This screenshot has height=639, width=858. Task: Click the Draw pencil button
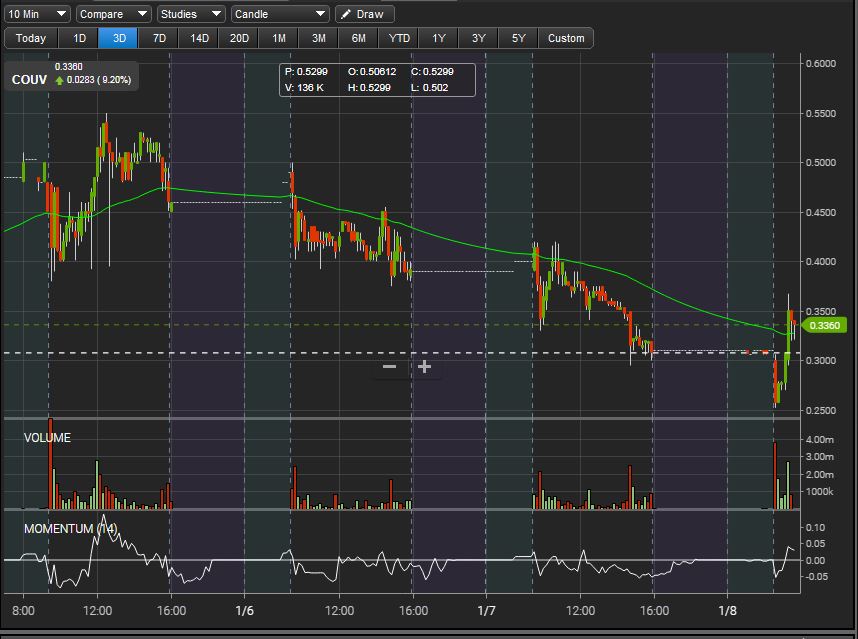pyautogui.click(x=364, y=14)
